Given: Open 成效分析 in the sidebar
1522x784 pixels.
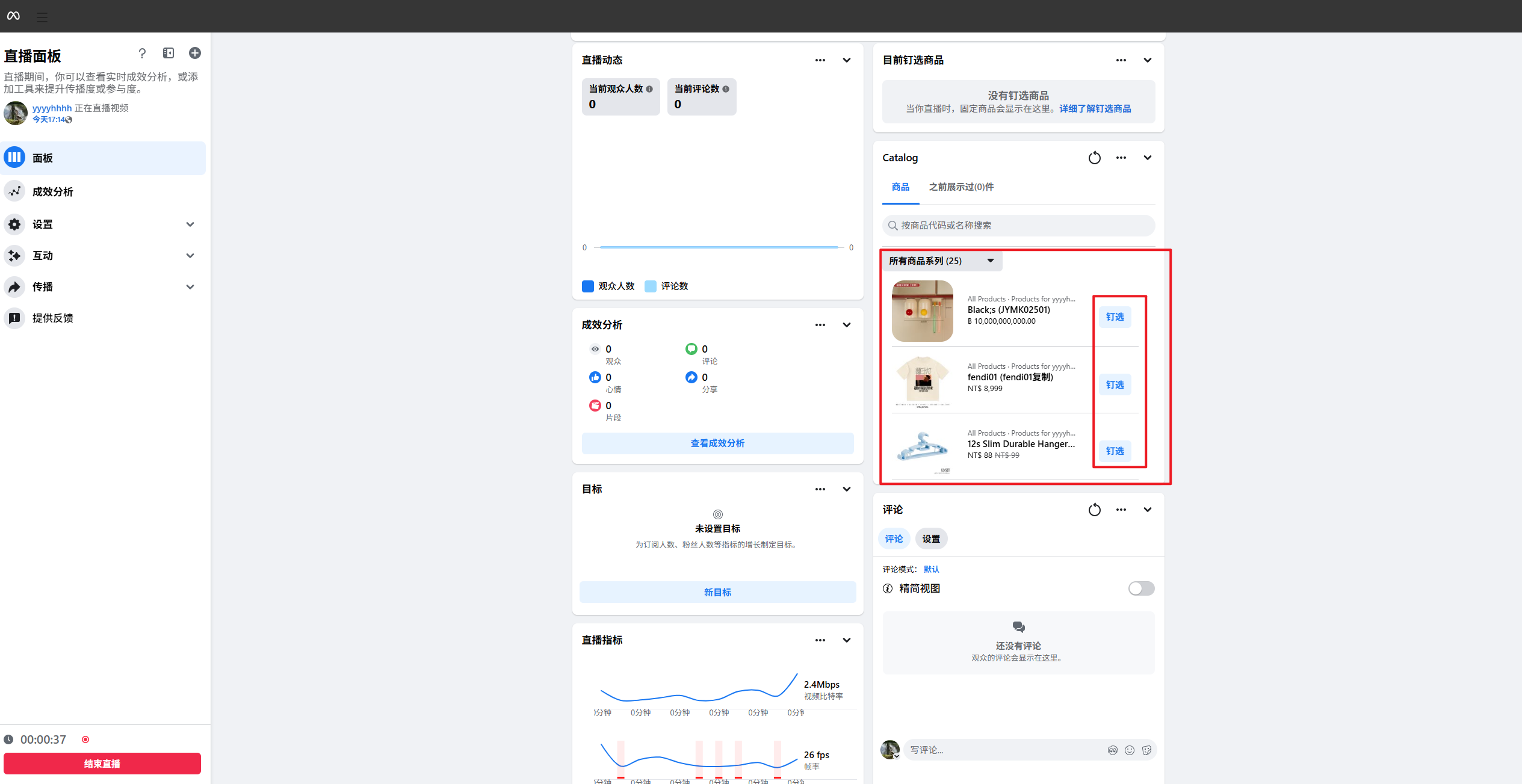Looking at the screenshot, I should 53,192.
